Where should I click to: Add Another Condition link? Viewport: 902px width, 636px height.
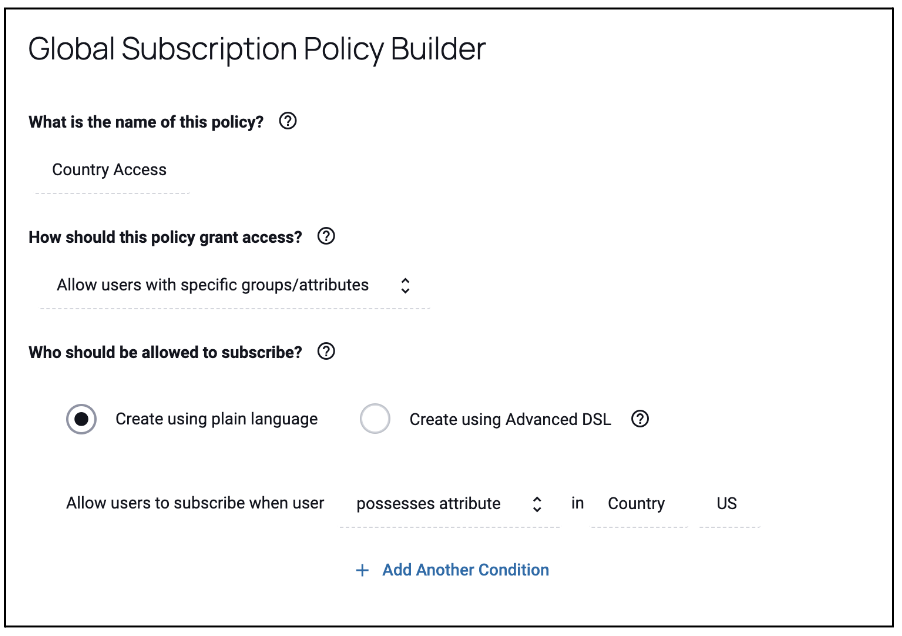click(465, 570)
